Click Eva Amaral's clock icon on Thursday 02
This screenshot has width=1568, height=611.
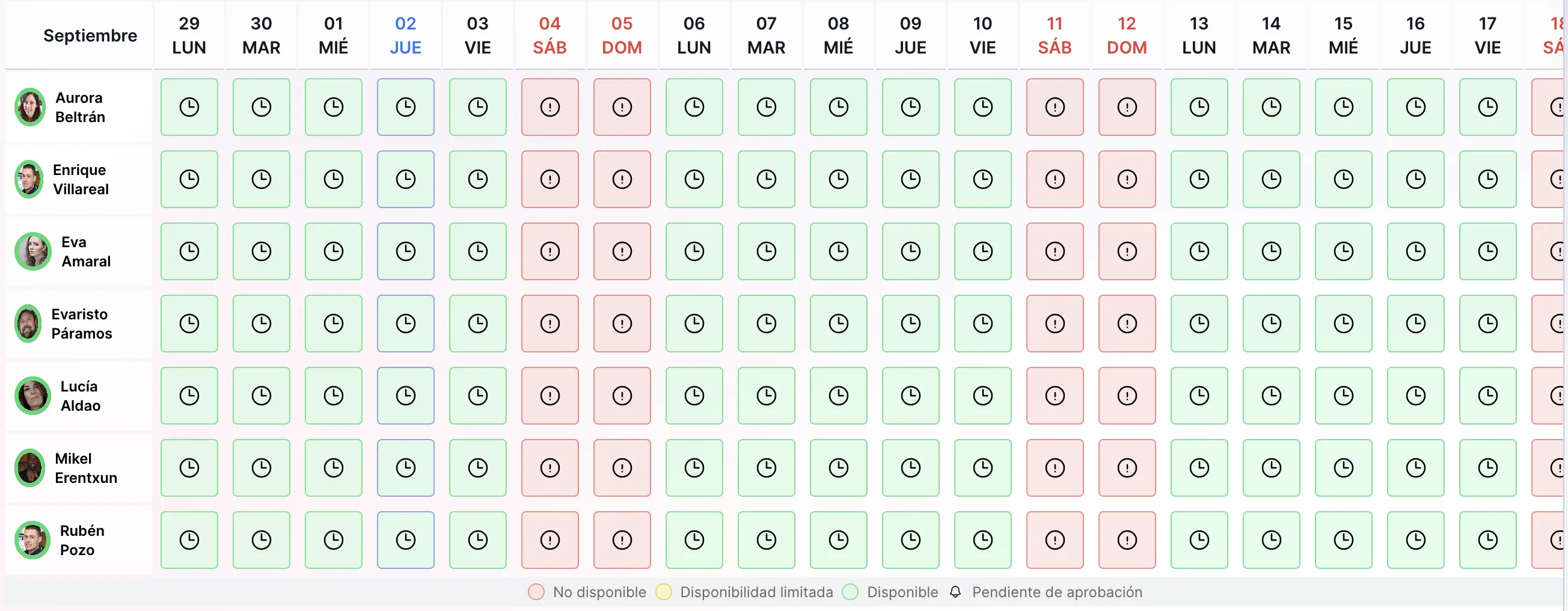(x=405, y=251)
